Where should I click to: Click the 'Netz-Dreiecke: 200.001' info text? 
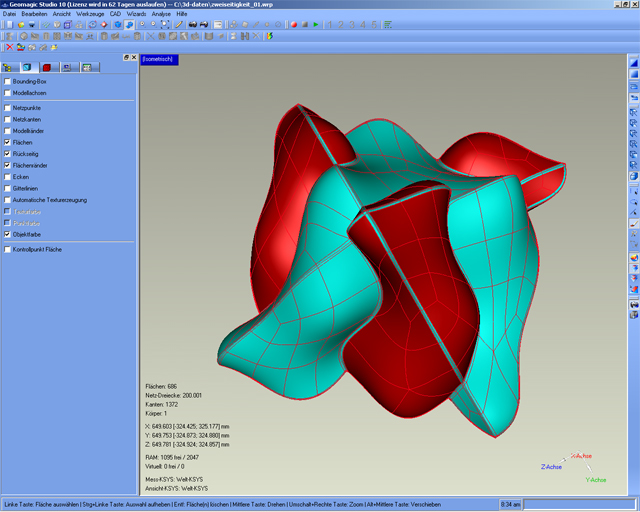pos(173,395)
